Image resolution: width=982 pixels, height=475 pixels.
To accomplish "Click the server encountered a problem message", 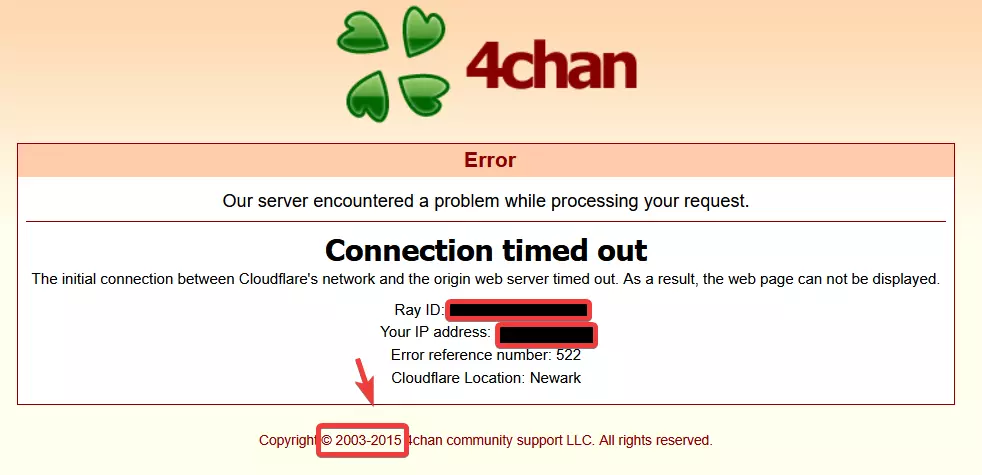I will click(486, 201).
